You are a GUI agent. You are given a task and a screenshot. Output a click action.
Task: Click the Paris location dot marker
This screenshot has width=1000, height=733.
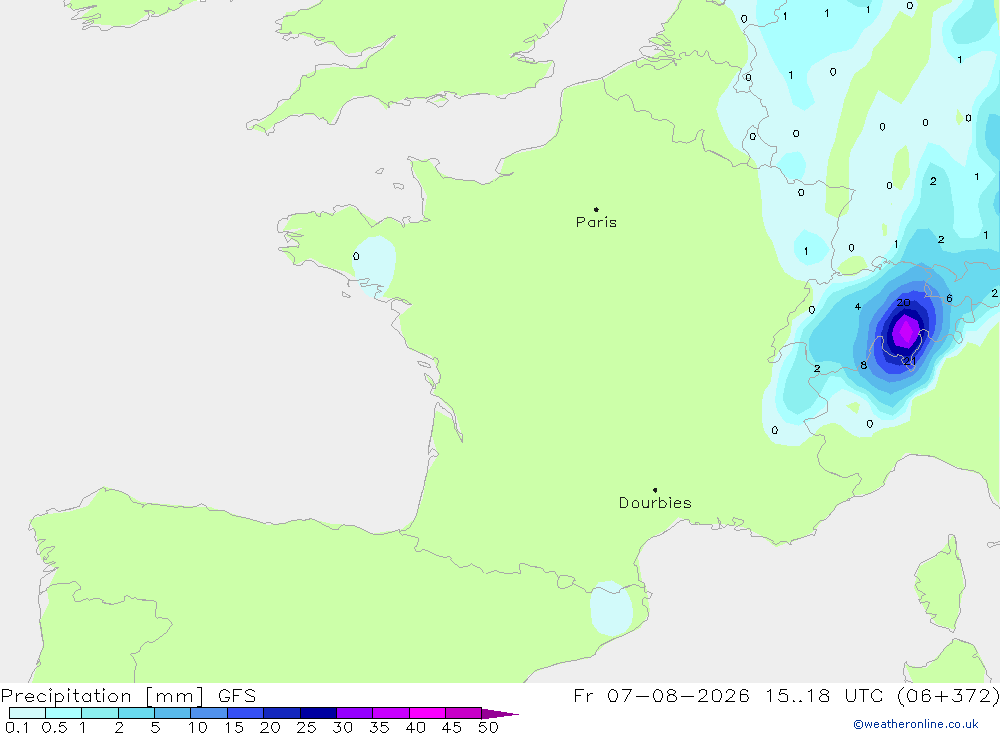click(596, 209)
